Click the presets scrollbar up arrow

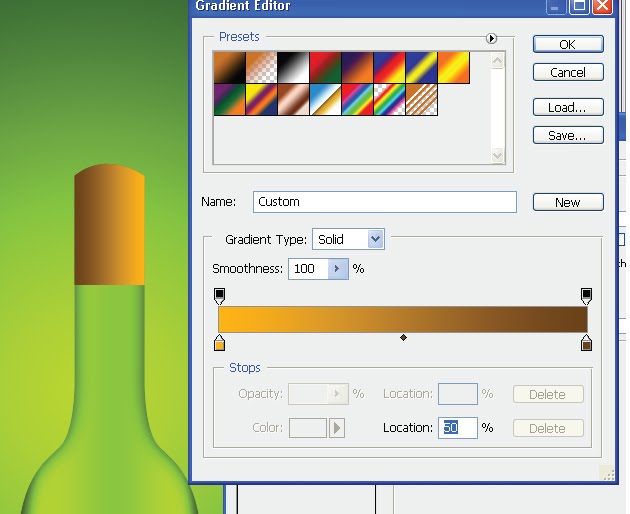[497, 61]
